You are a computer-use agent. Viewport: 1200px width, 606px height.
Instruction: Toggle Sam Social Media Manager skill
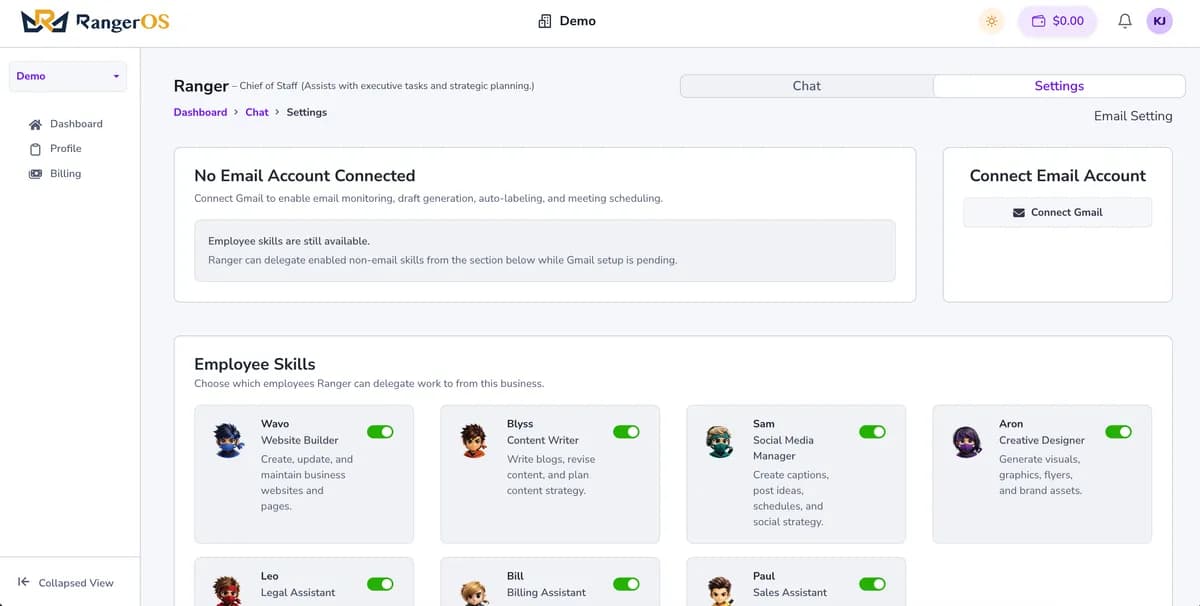click(x=872, y=432)
